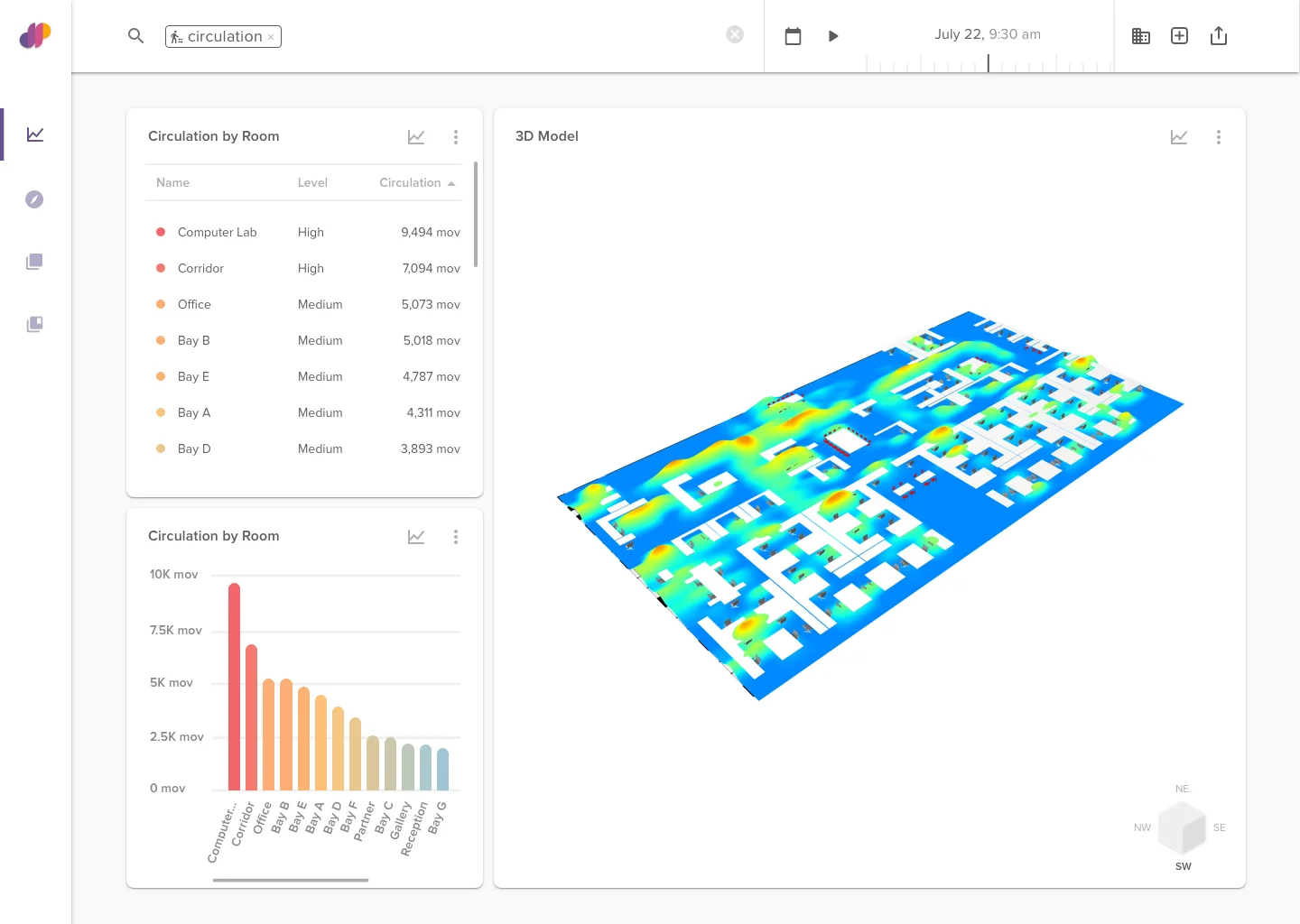Viewport: 1300px width, 924px height.
Task: Open the analytics chart sidebar tab
Action: coord(35,134)
